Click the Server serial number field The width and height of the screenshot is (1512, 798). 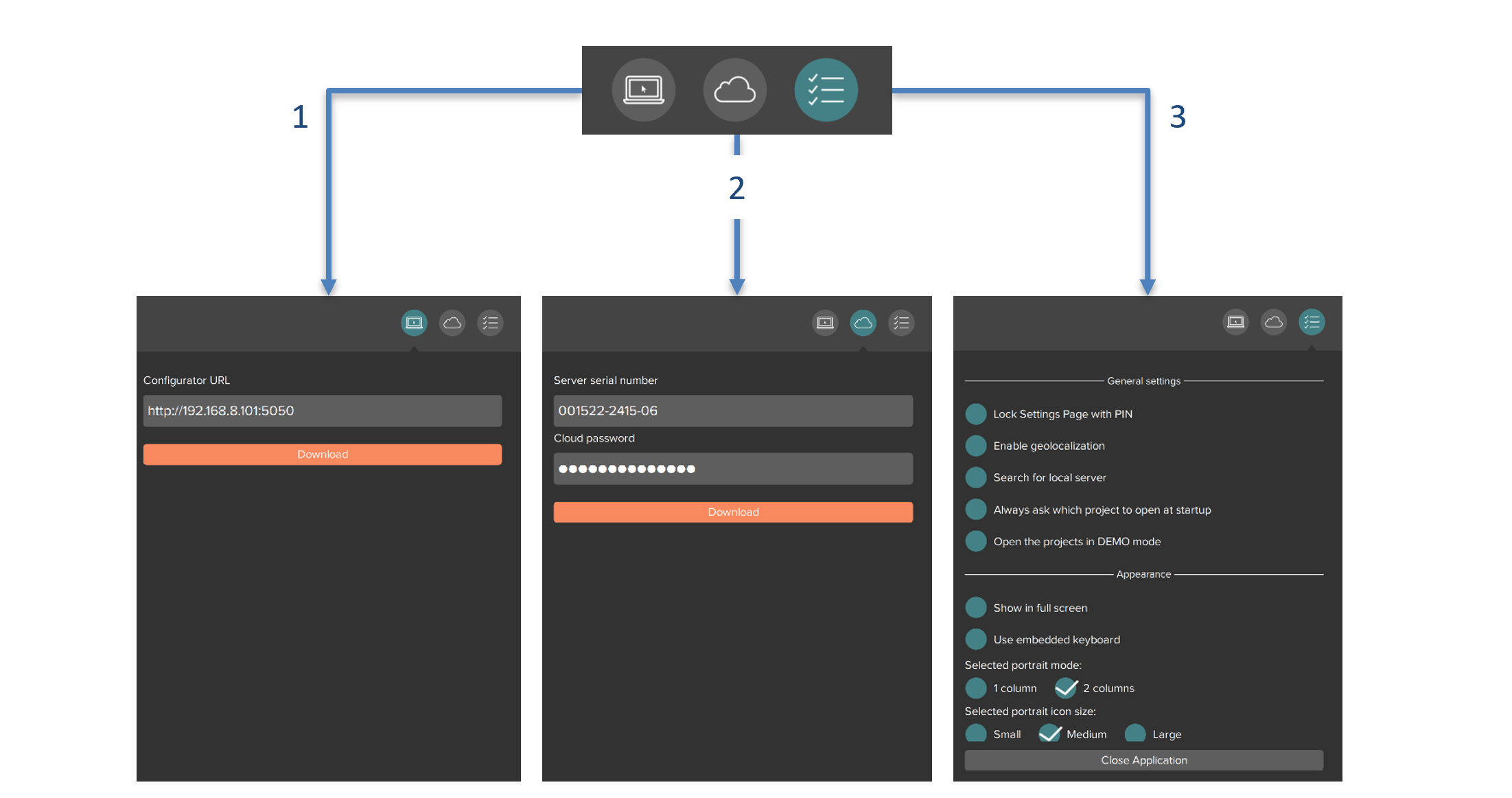[x=733, y=411]
